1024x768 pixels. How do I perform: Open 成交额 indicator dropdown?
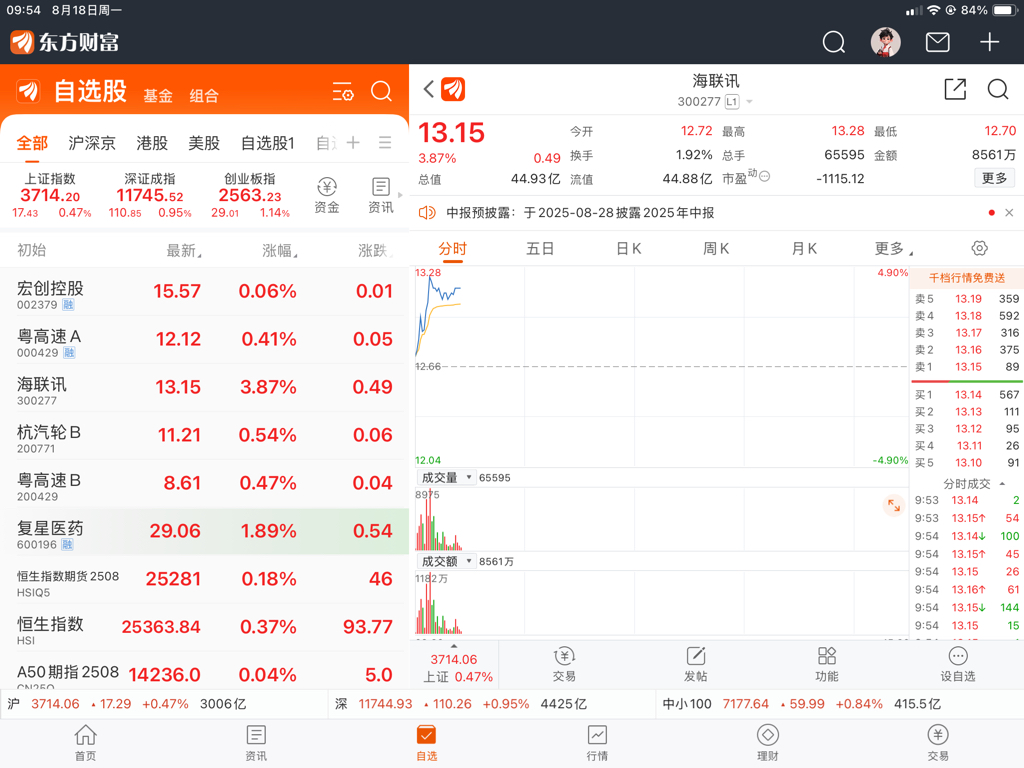point(447,561)
